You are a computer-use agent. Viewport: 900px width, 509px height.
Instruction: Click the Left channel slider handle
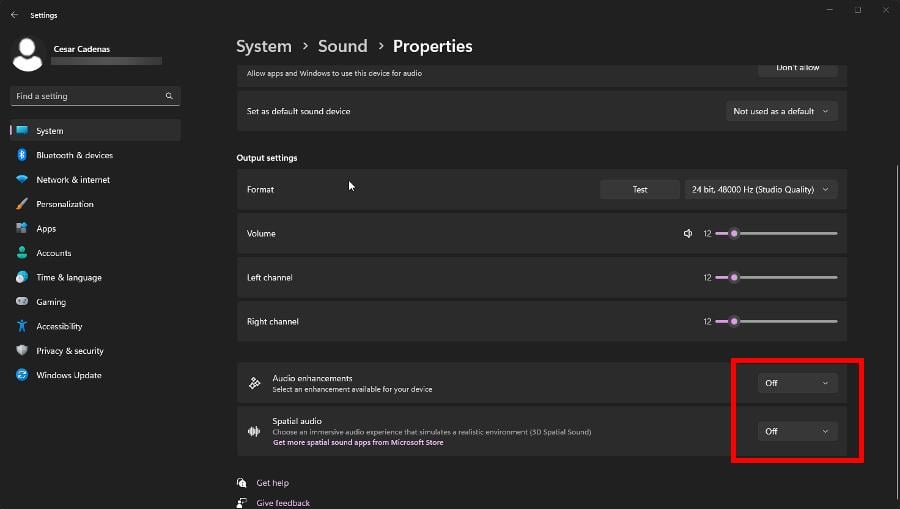[x=734, y=277]
